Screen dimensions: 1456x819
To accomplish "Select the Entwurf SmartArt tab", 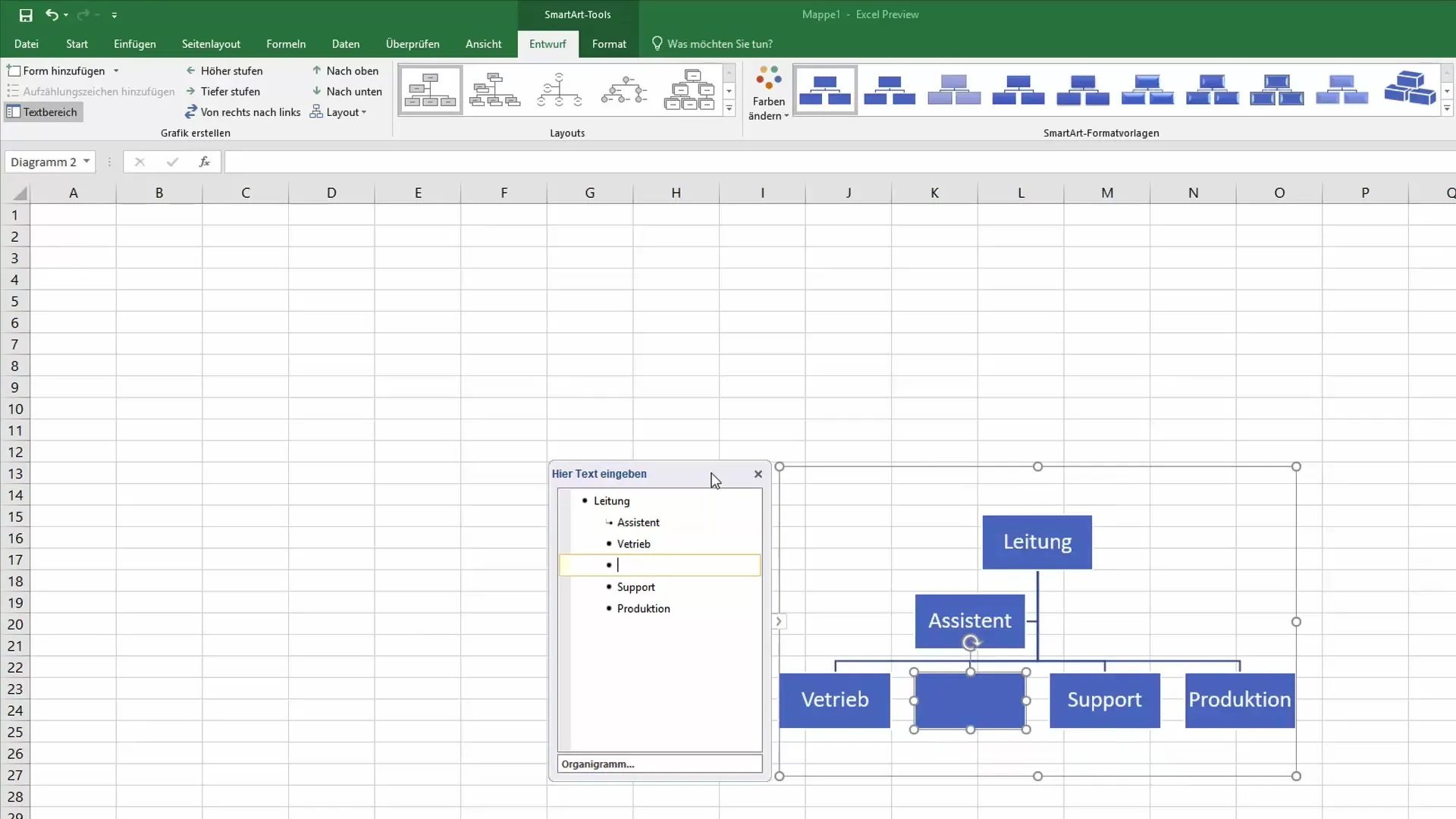I will pos(548,44).
